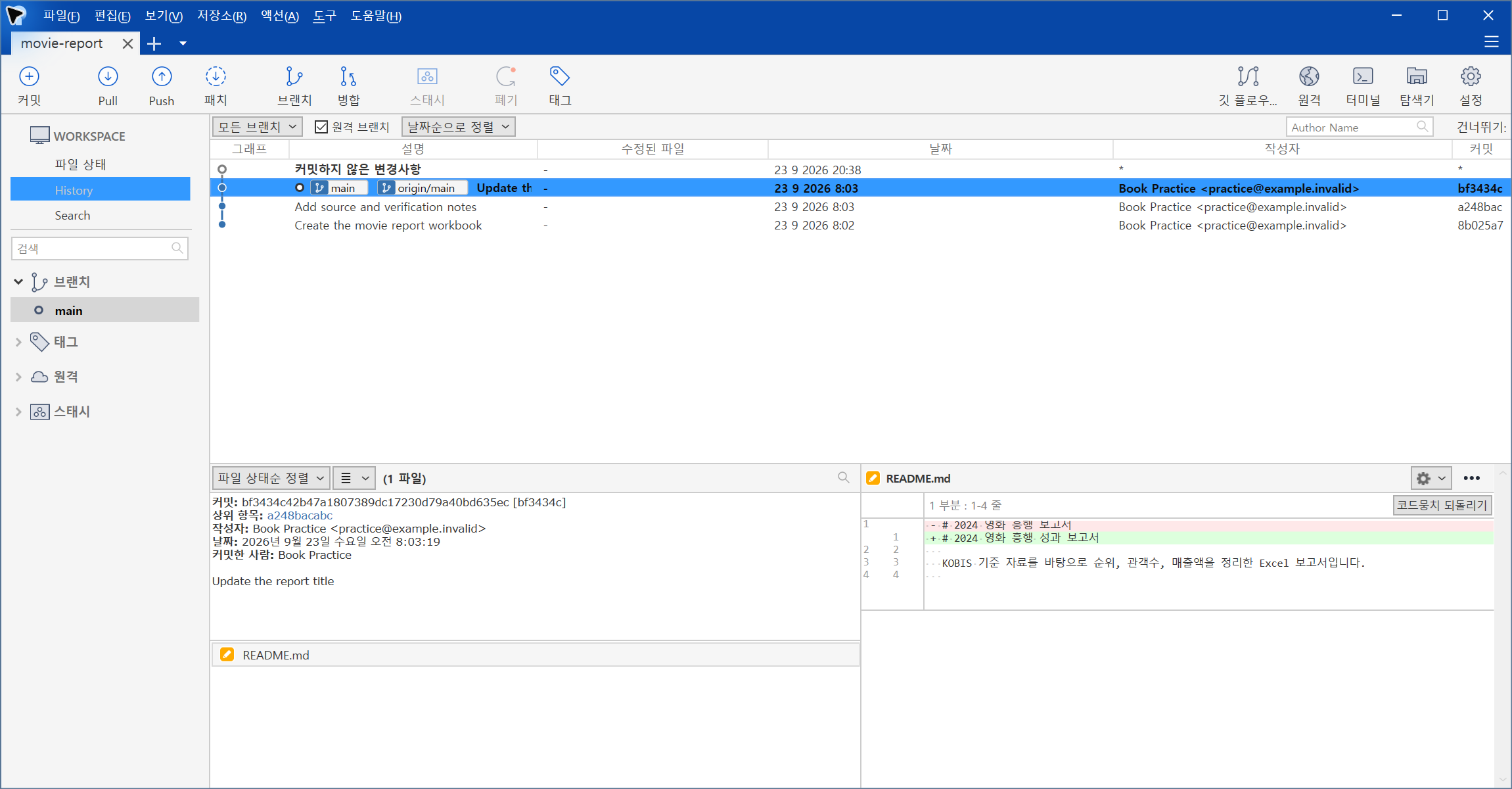Open parent commit link a248bacabc
The image size is (1512, 789).
[x=300, y=515]
